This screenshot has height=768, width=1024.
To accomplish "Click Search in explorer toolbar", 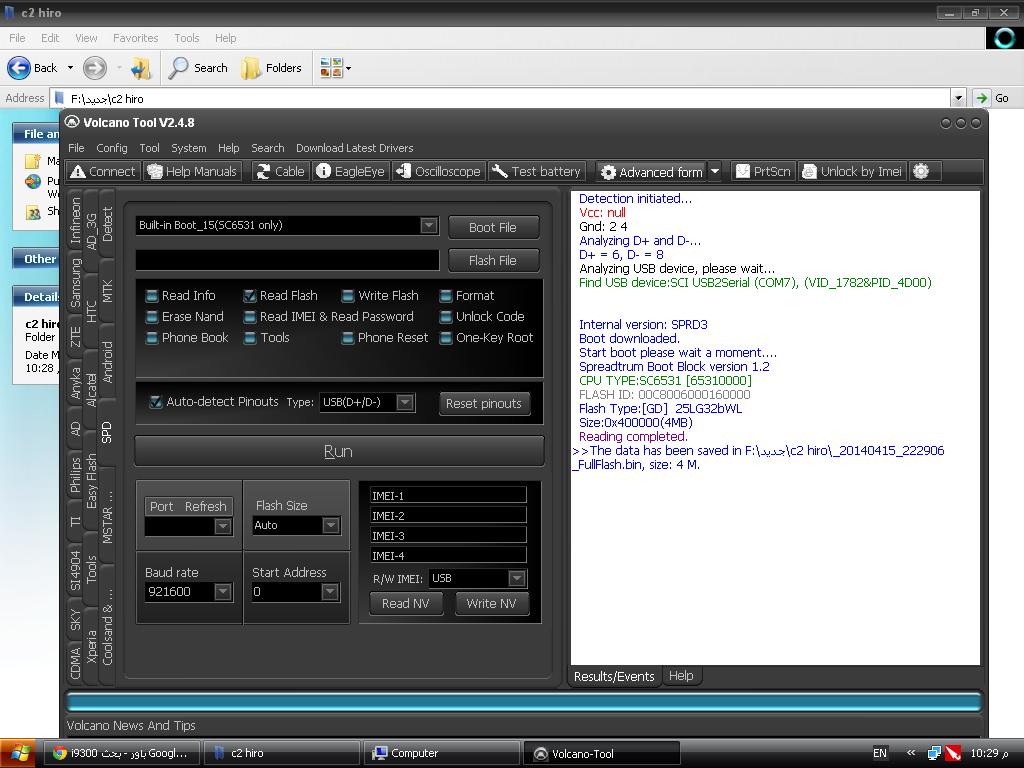I will pos(198,68).
